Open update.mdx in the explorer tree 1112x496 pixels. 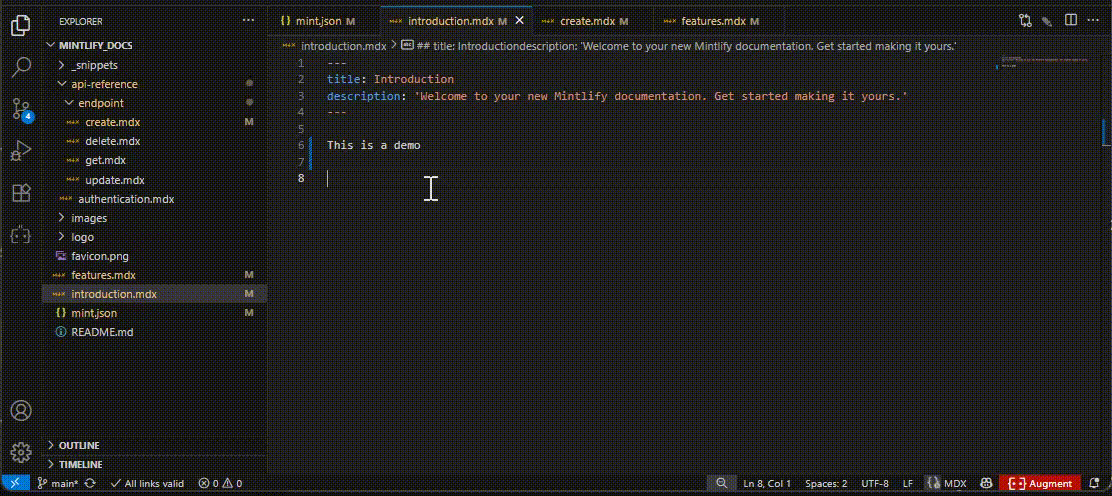(x=155, y=180)
